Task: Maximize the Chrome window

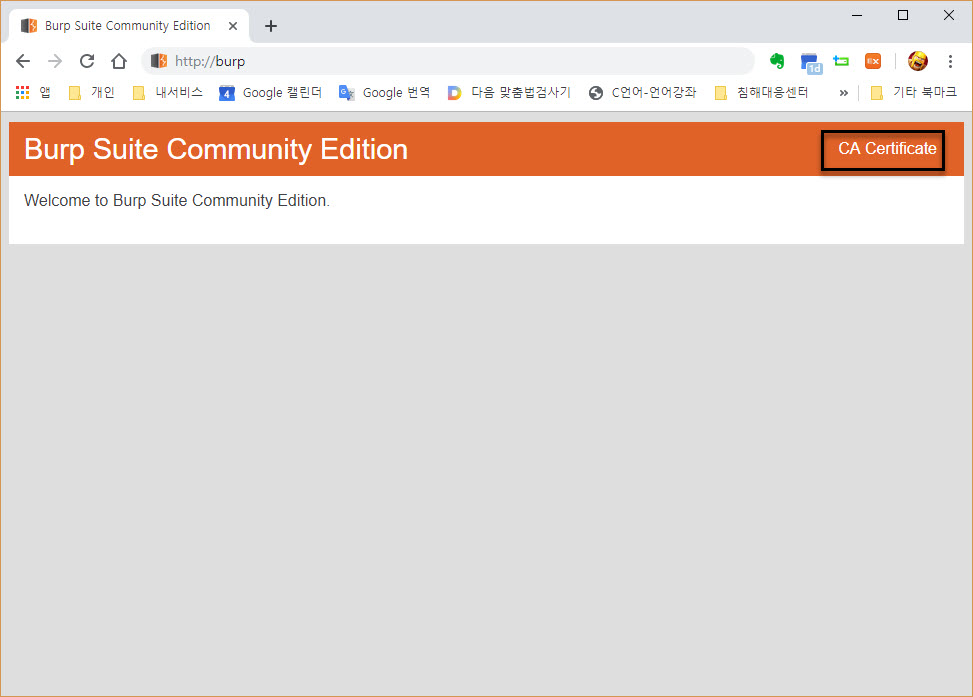Action: pyautogui.click(x=903, y=15)
